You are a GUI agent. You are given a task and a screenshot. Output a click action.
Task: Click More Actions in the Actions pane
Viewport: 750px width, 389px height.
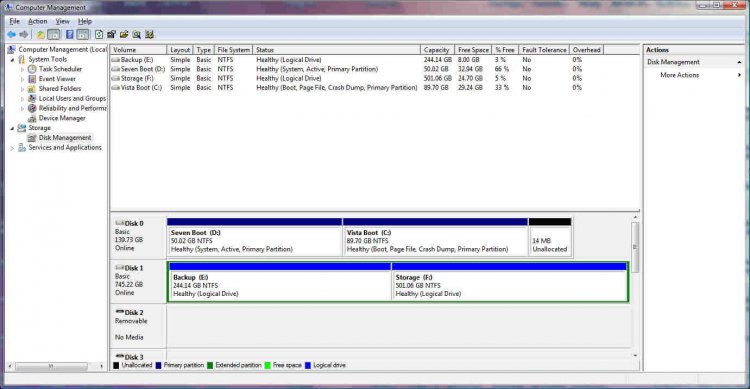(x=679, y=75)
